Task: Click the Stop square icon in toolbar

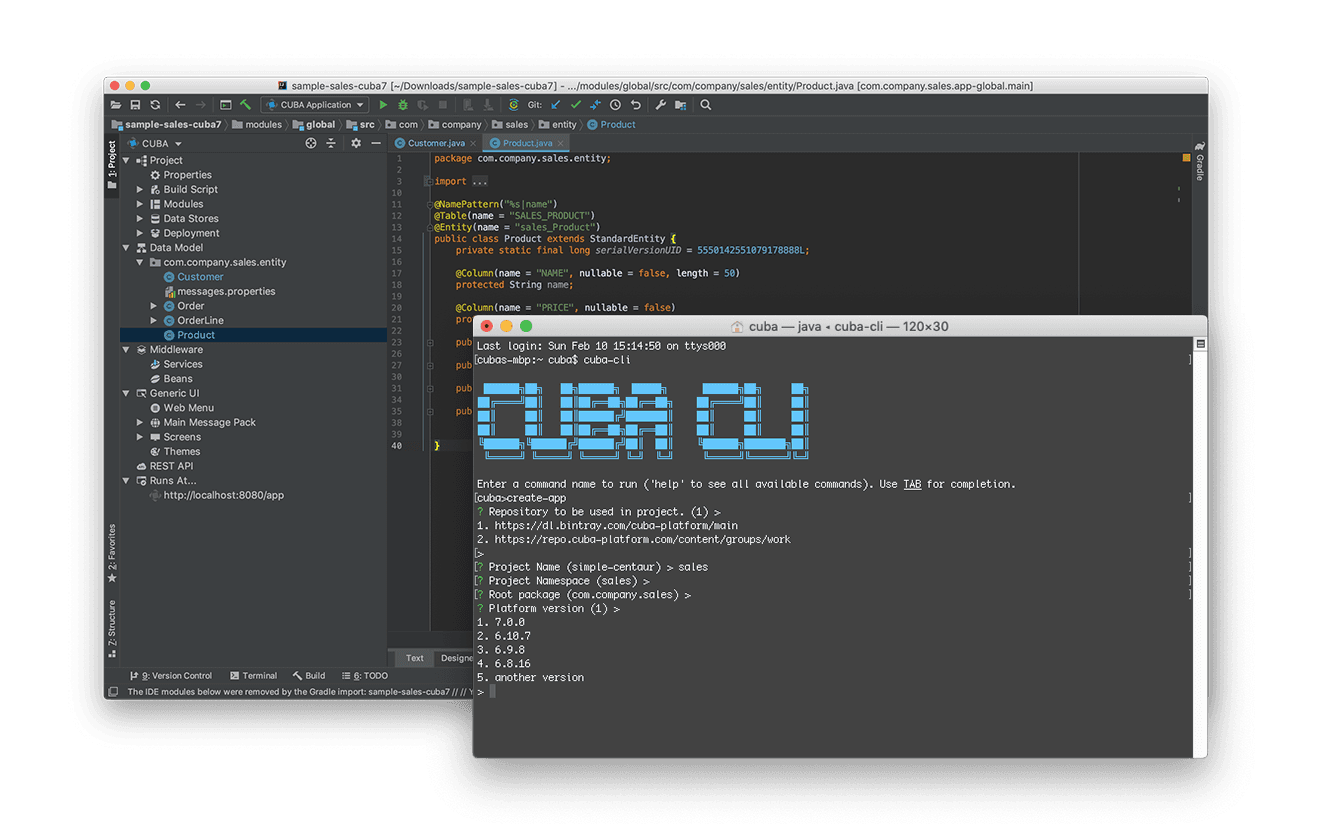Action: click(x=443, y=105)
